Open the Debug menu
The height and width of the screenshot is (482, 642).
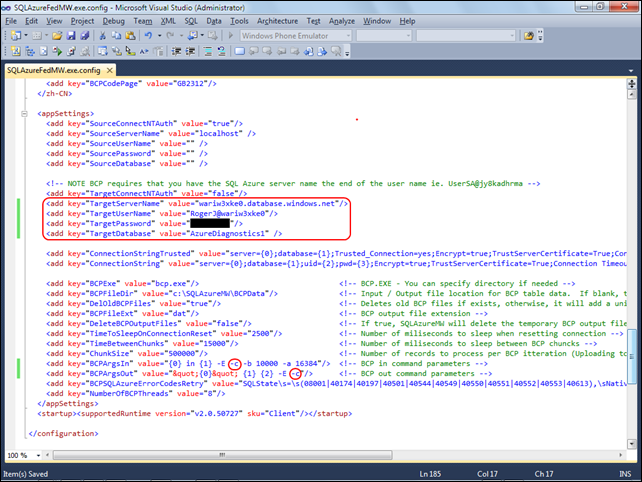point(113,21)
